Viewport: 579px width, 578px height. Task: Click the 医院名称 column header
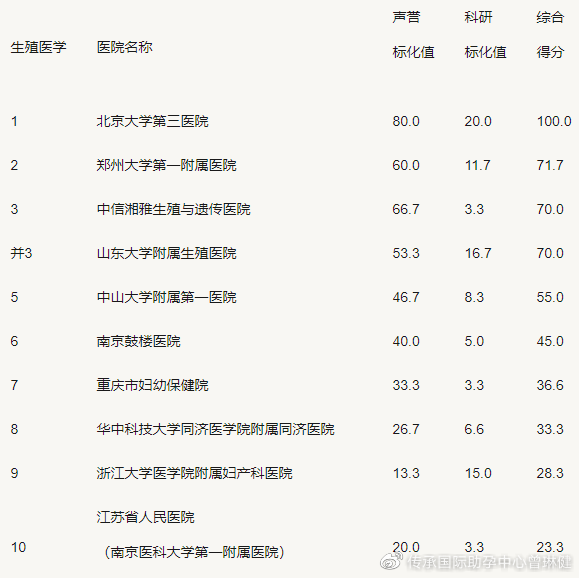125,47
